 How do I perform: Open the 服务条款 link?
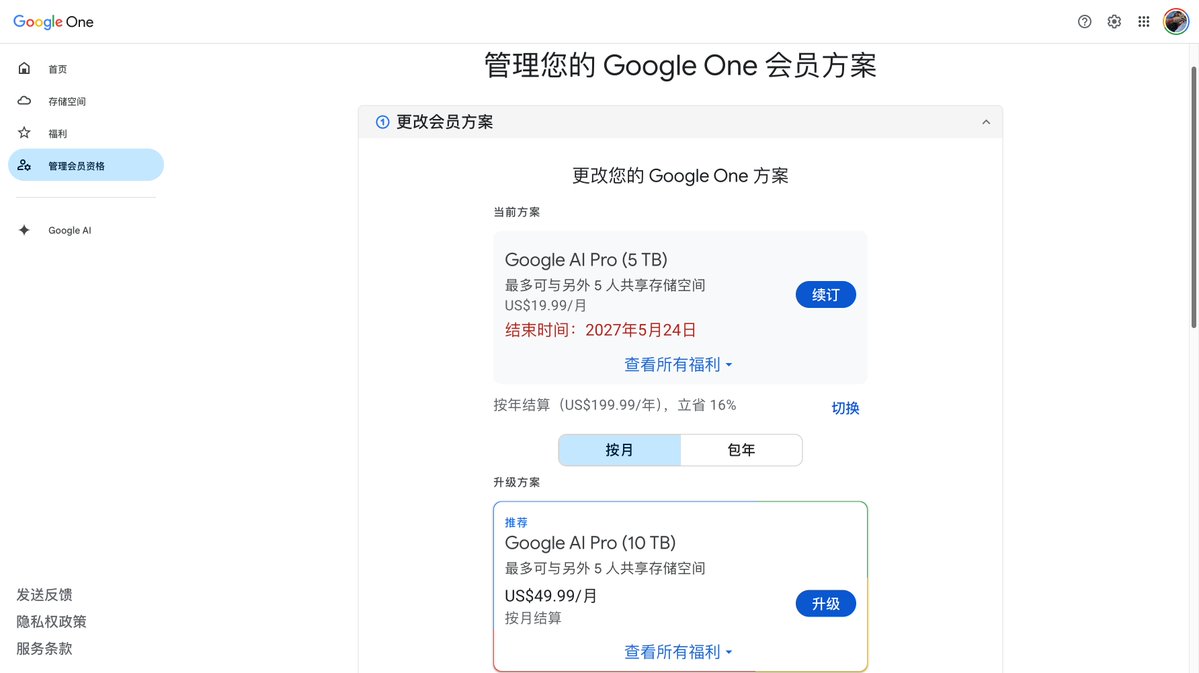[44, 649]
